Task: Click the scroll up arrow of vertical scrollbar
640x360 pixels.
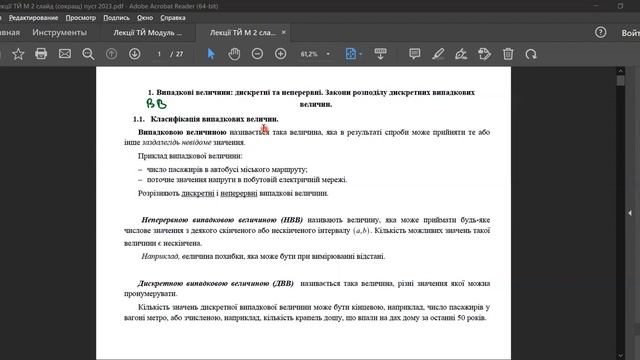Action: pos(620,71)
